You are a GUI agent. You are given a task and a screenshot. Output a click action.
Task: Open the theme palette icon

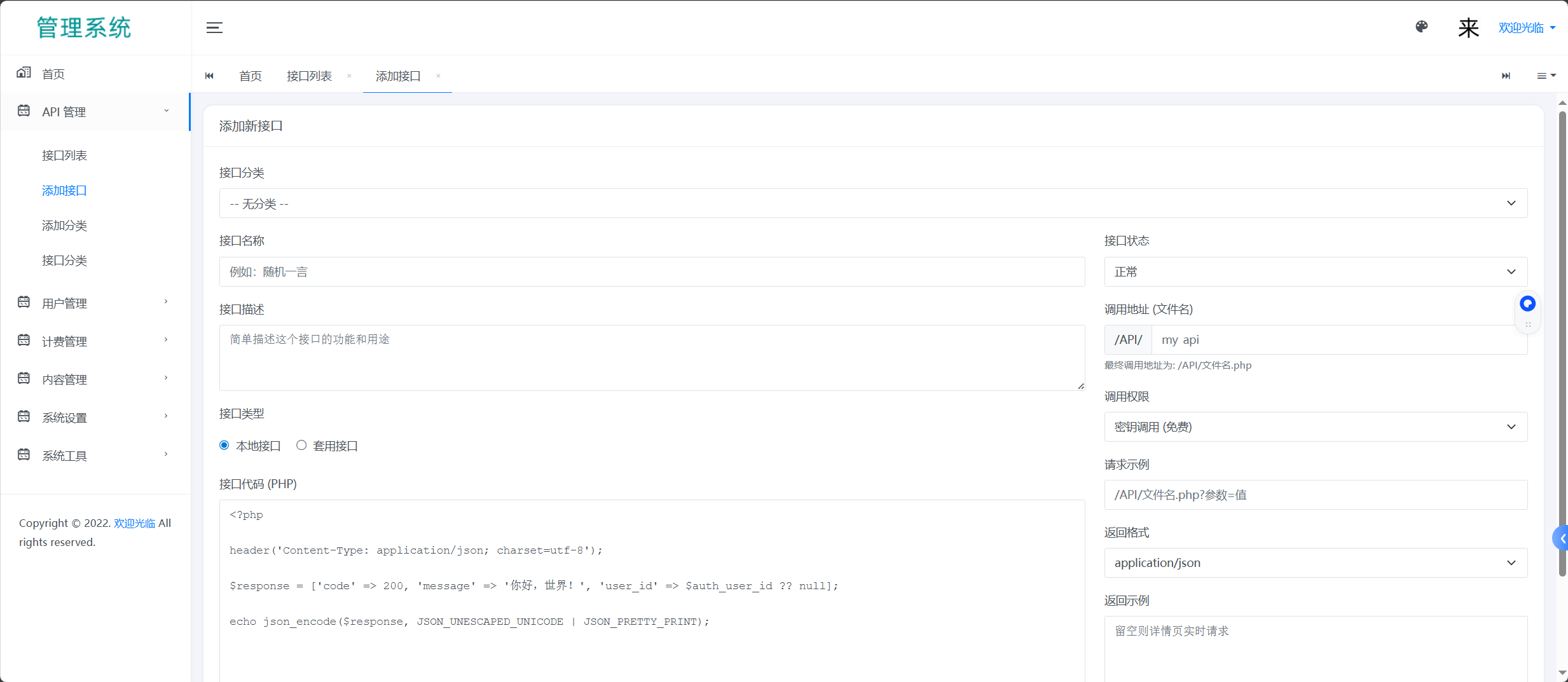pyautogui.click(x=1422, y=27)
